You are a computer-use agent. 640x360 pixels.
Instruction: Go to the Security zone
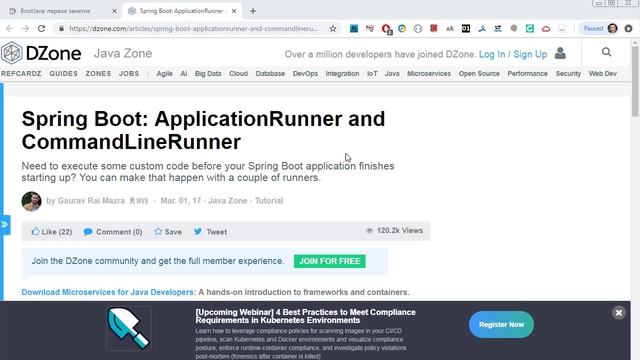coord(568,74)
